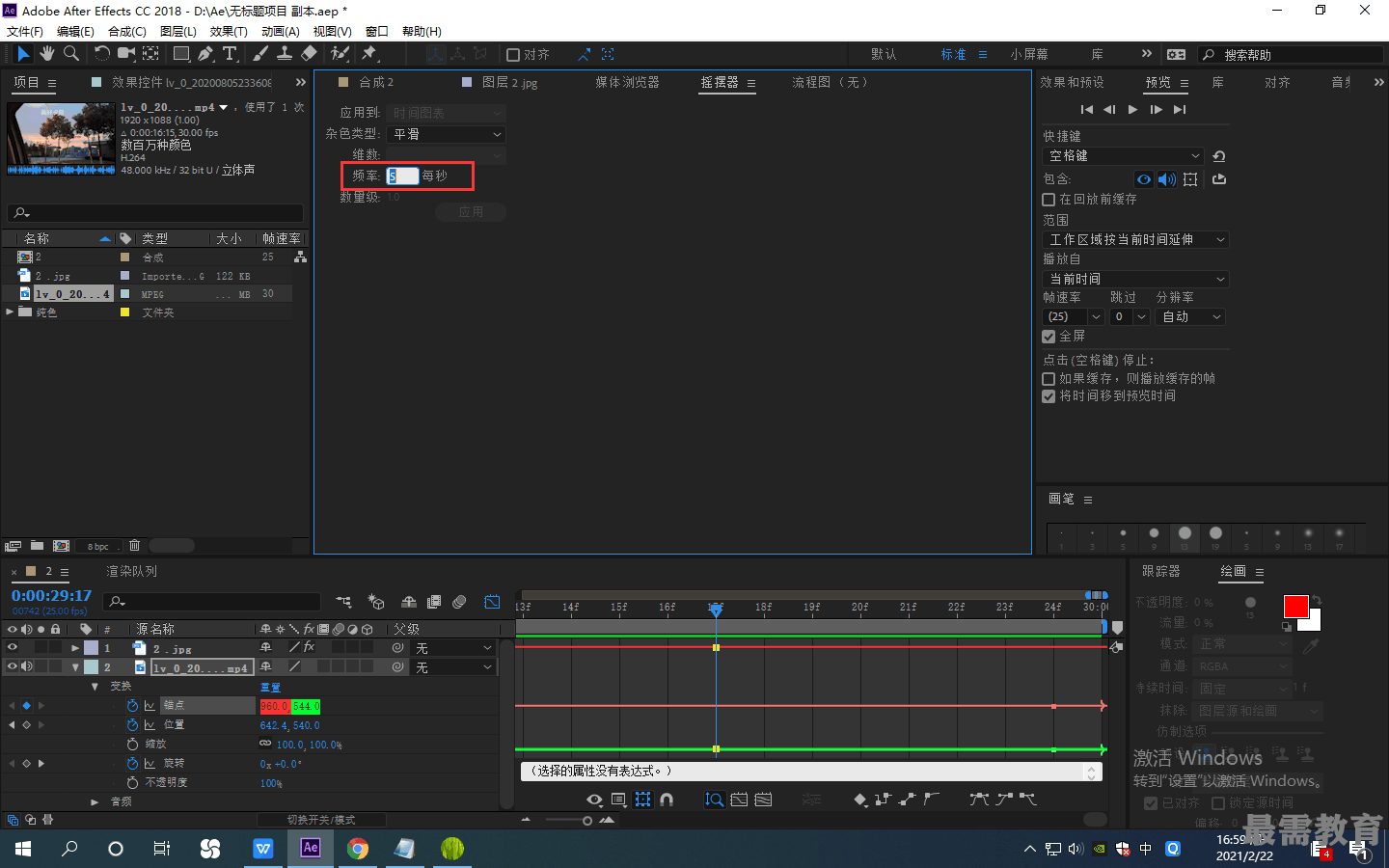This screenshot has width=1389, height=868.
Task: Click the eyedropper icon in Paint panel
Action: point(1311,646)
